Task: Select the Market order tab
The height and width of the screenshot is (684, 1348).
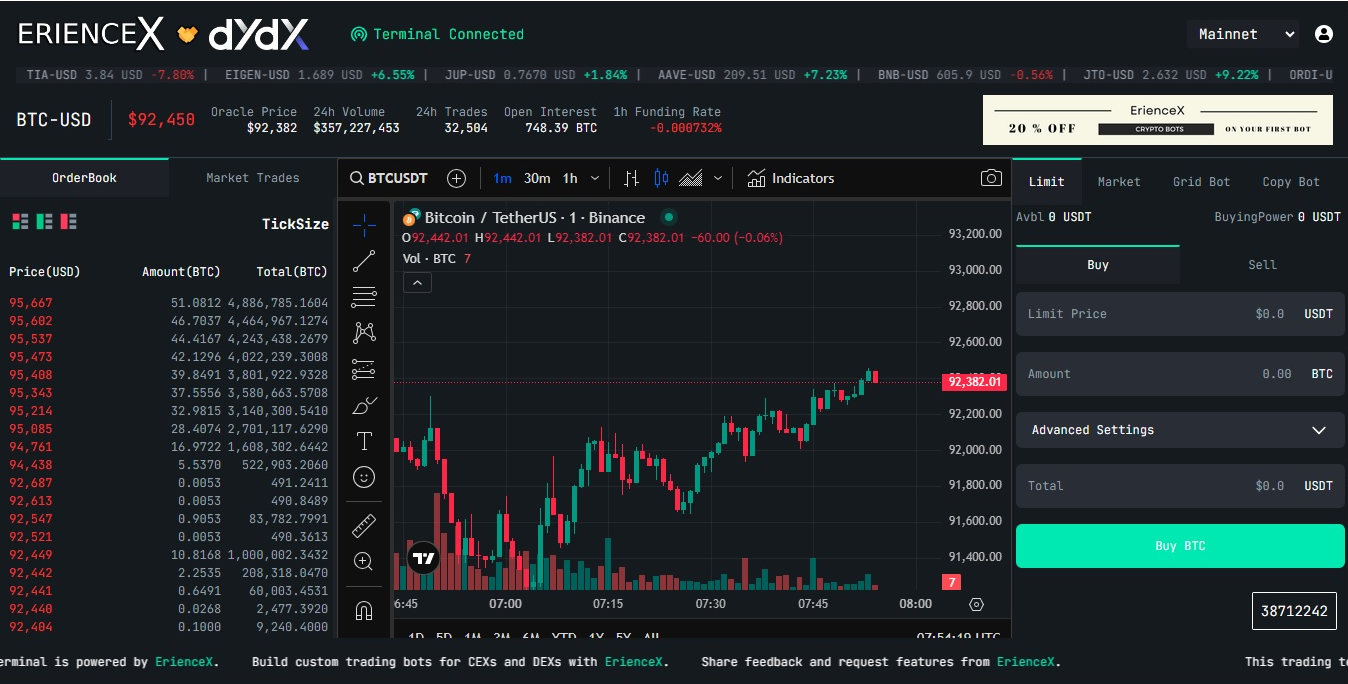Action: click(x=1119, y=181)
